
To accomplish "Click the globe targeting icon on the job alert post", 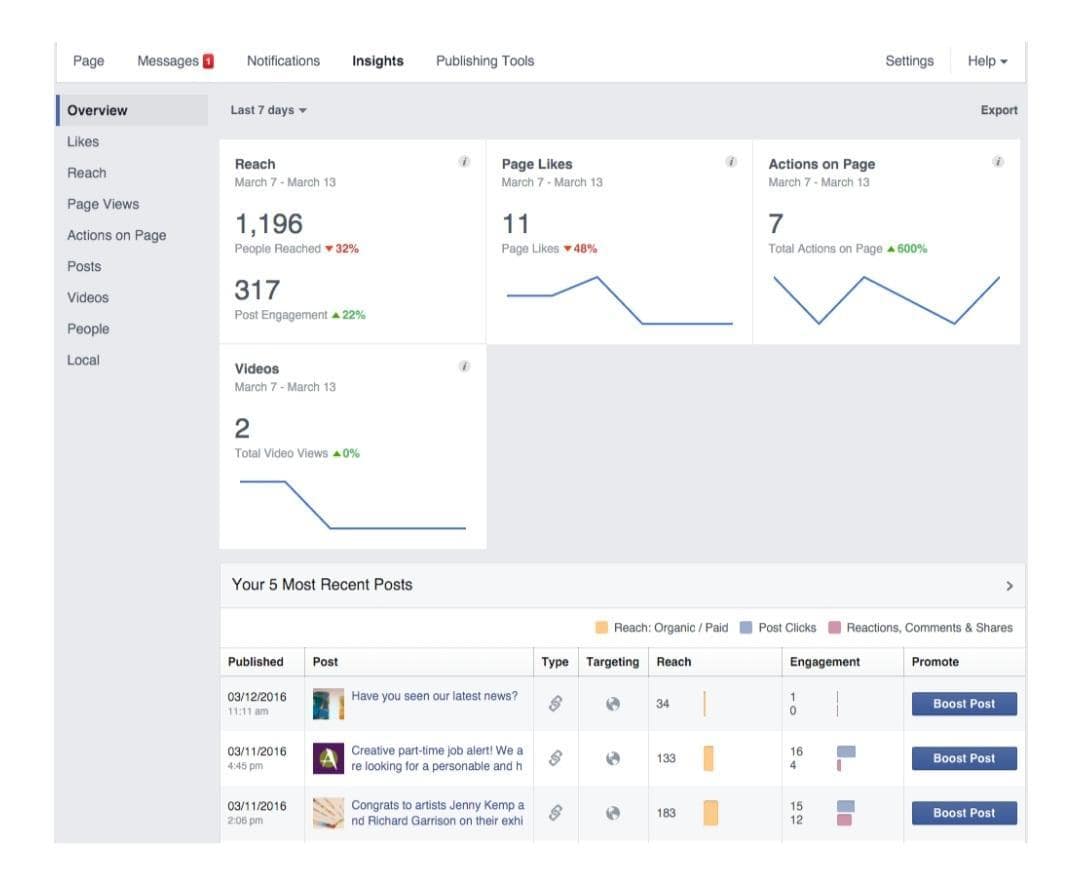I will point(613,758).
